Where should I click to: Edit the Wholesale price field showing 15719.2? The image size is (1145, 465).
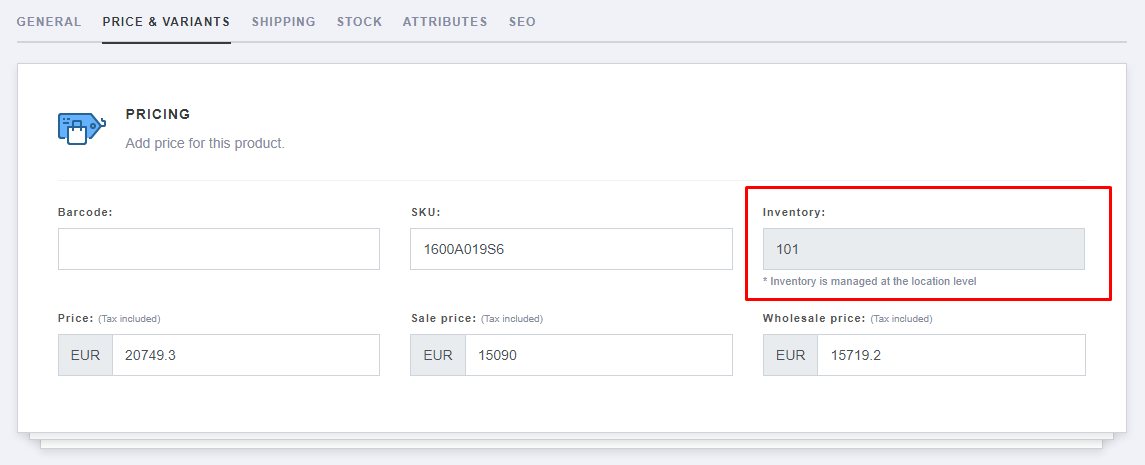pos(951,356)
